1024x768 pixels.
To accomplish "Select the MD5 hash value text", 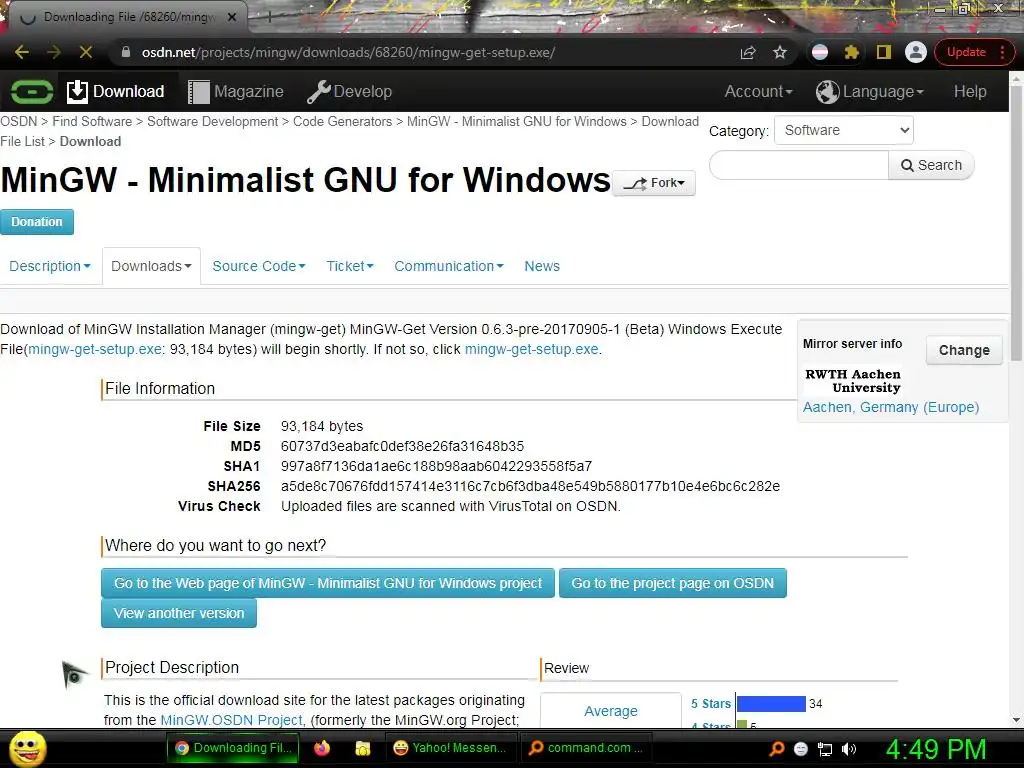I will click(x=402, y=447).
